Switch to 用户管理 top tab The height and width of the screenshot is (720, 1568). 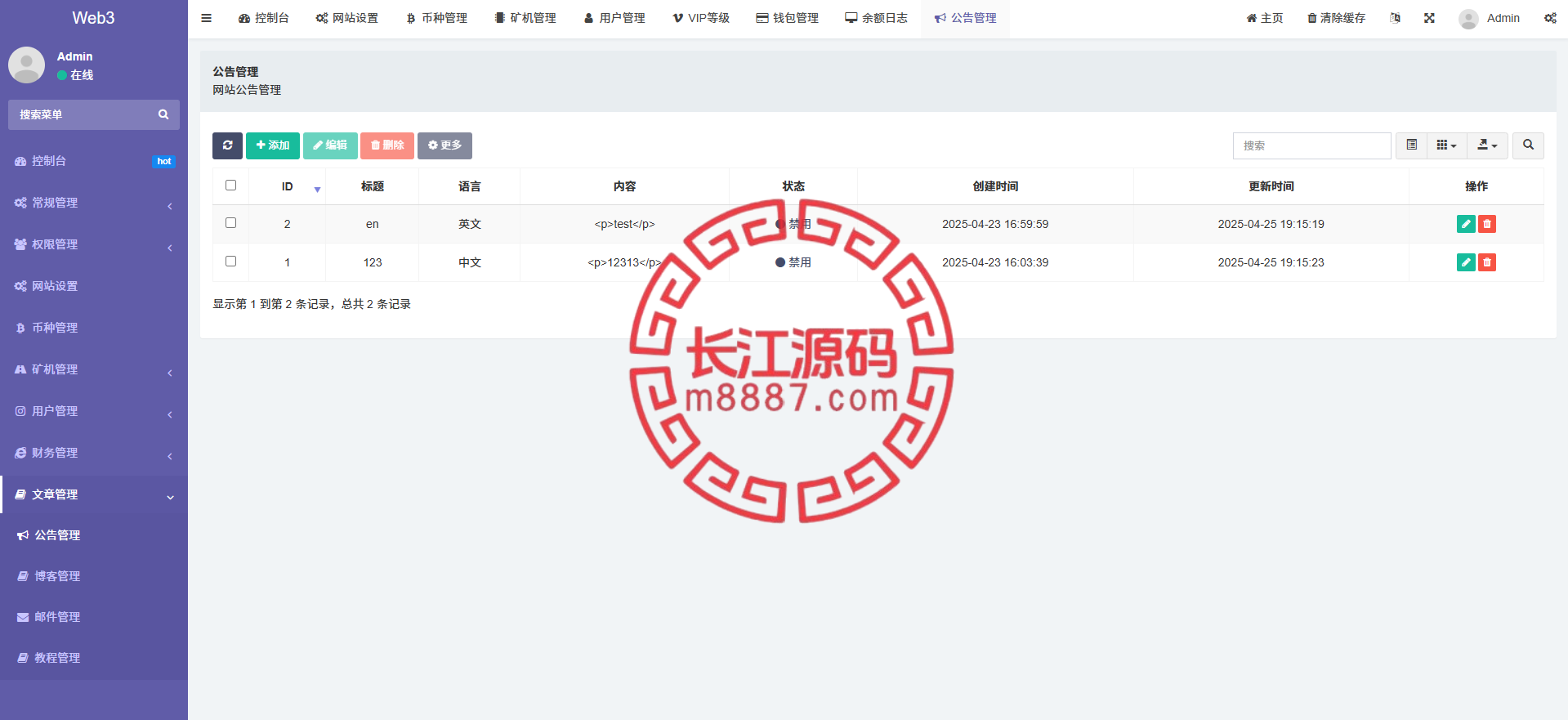(x=614, y=18)
